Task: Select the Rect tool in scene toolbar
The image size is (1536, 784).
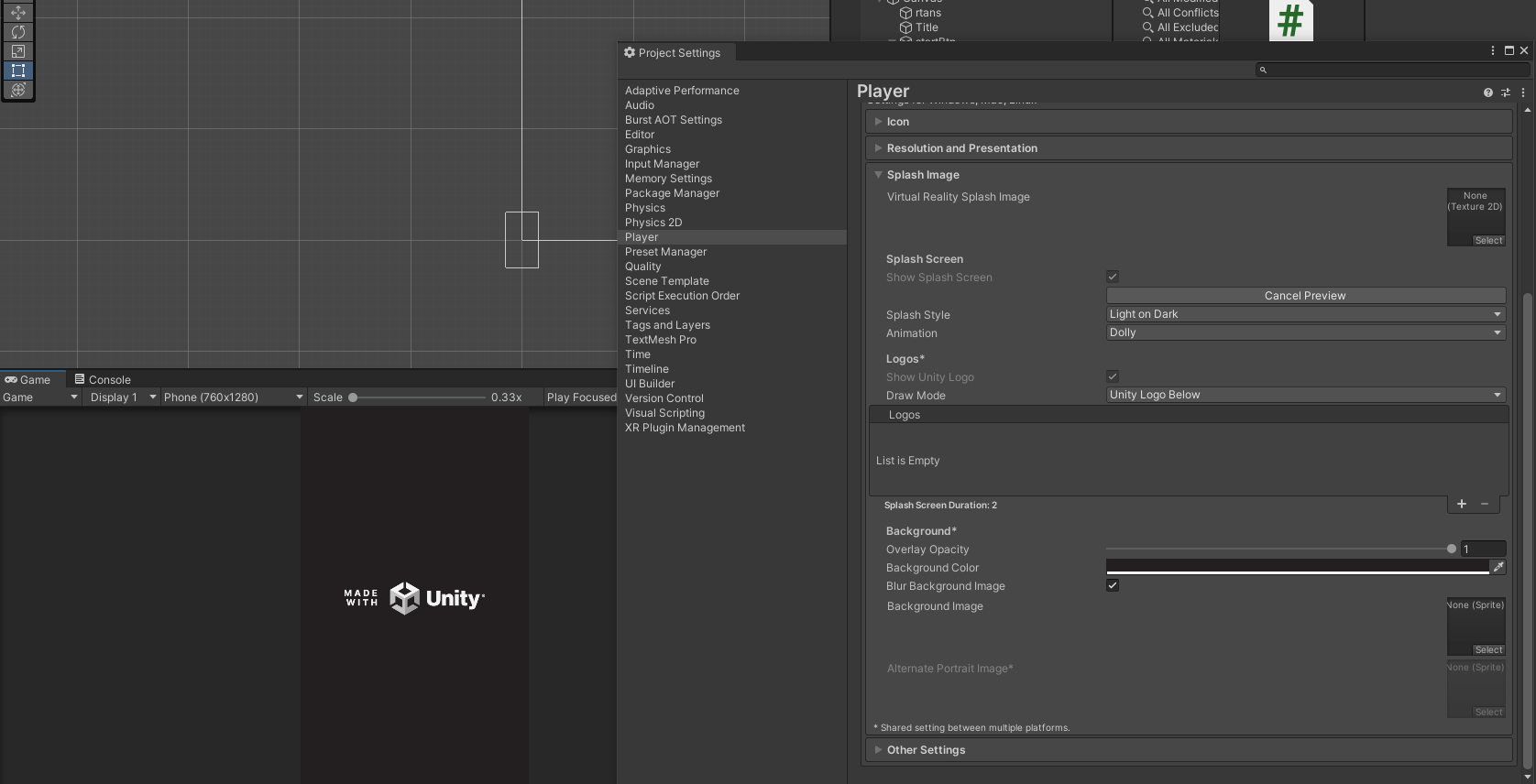Action: point(17,71)
